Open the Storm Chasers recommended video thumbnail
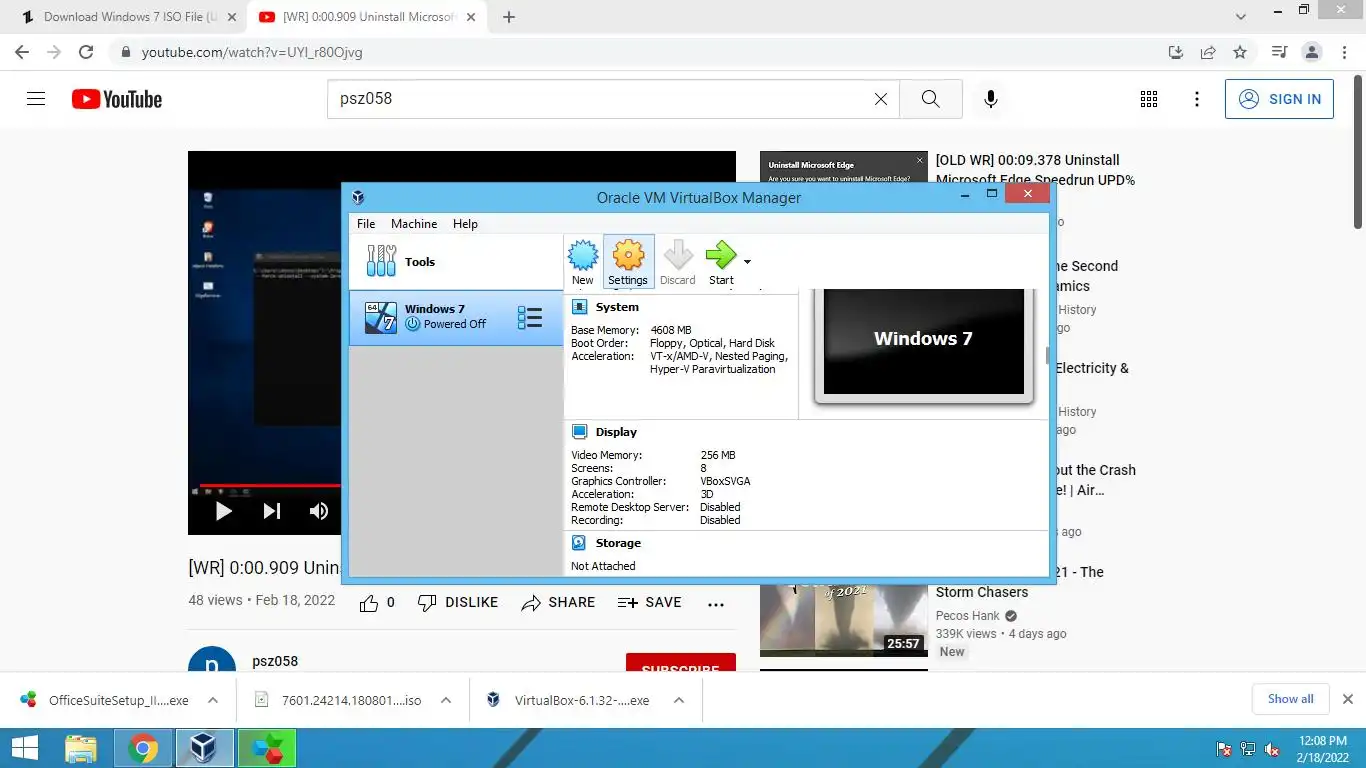The width and height of the screenshot is (1366, 768). (x=844, y=619)
